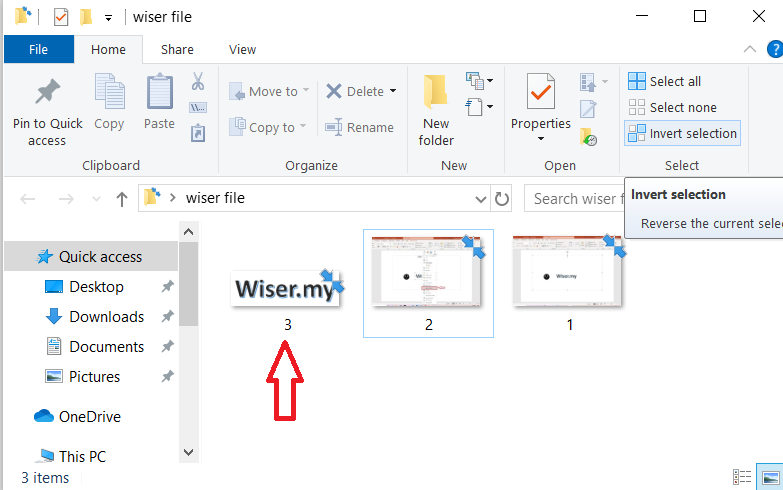Switch to the View tab

(x=242, y=49)
